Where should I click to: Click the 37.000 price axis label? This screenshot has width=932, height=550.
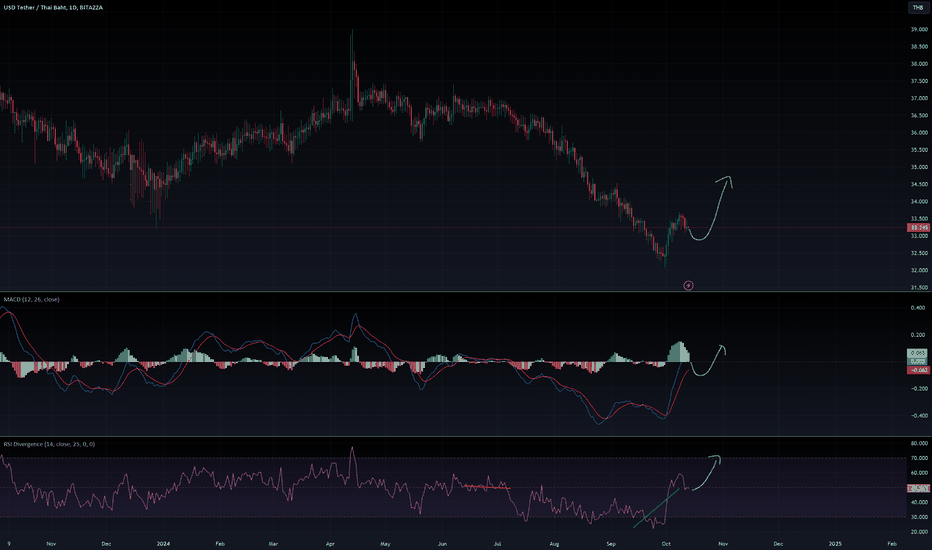[x=919, y=98]
